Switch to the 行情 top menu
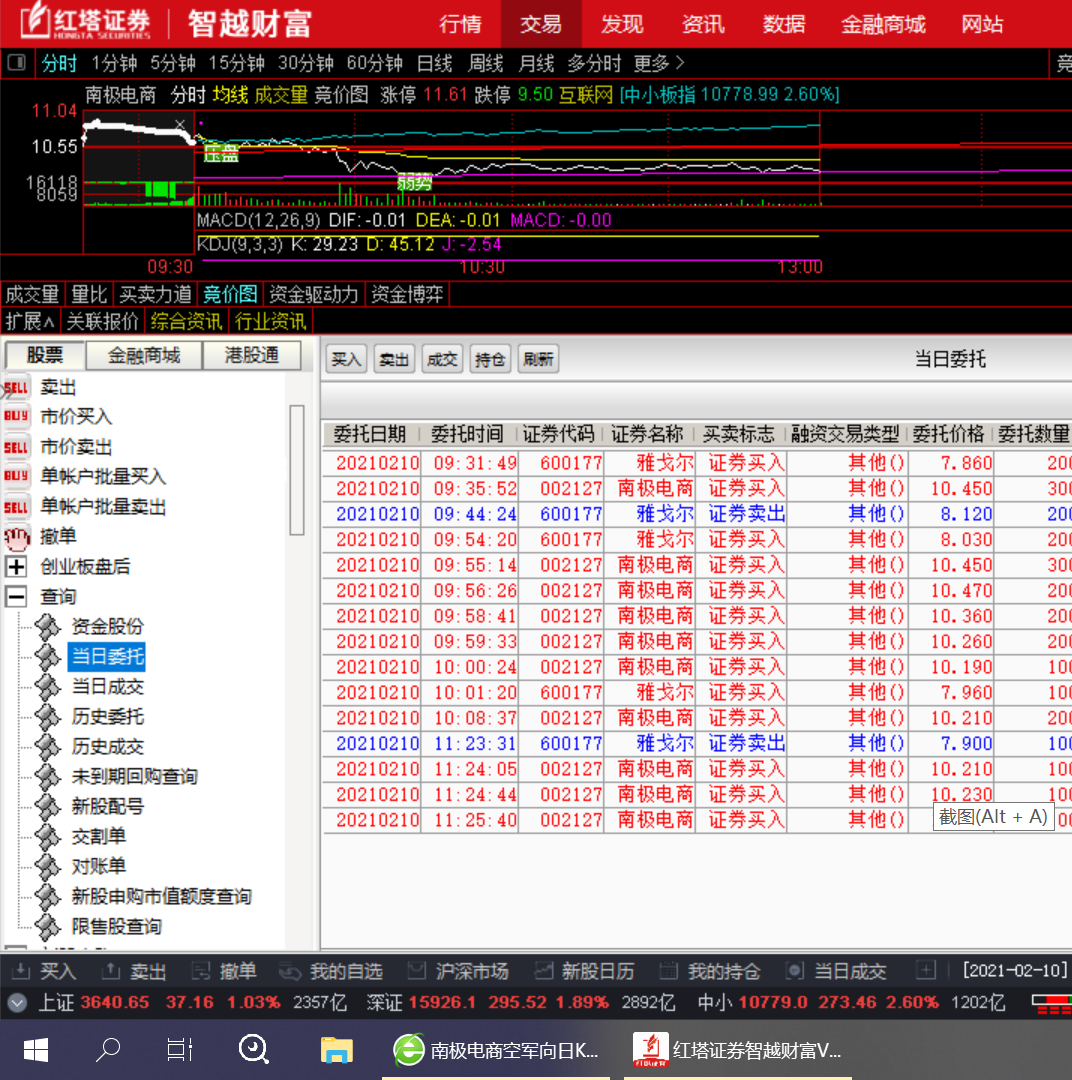This screenshot has width=1072, height=1080. (460, 24)
